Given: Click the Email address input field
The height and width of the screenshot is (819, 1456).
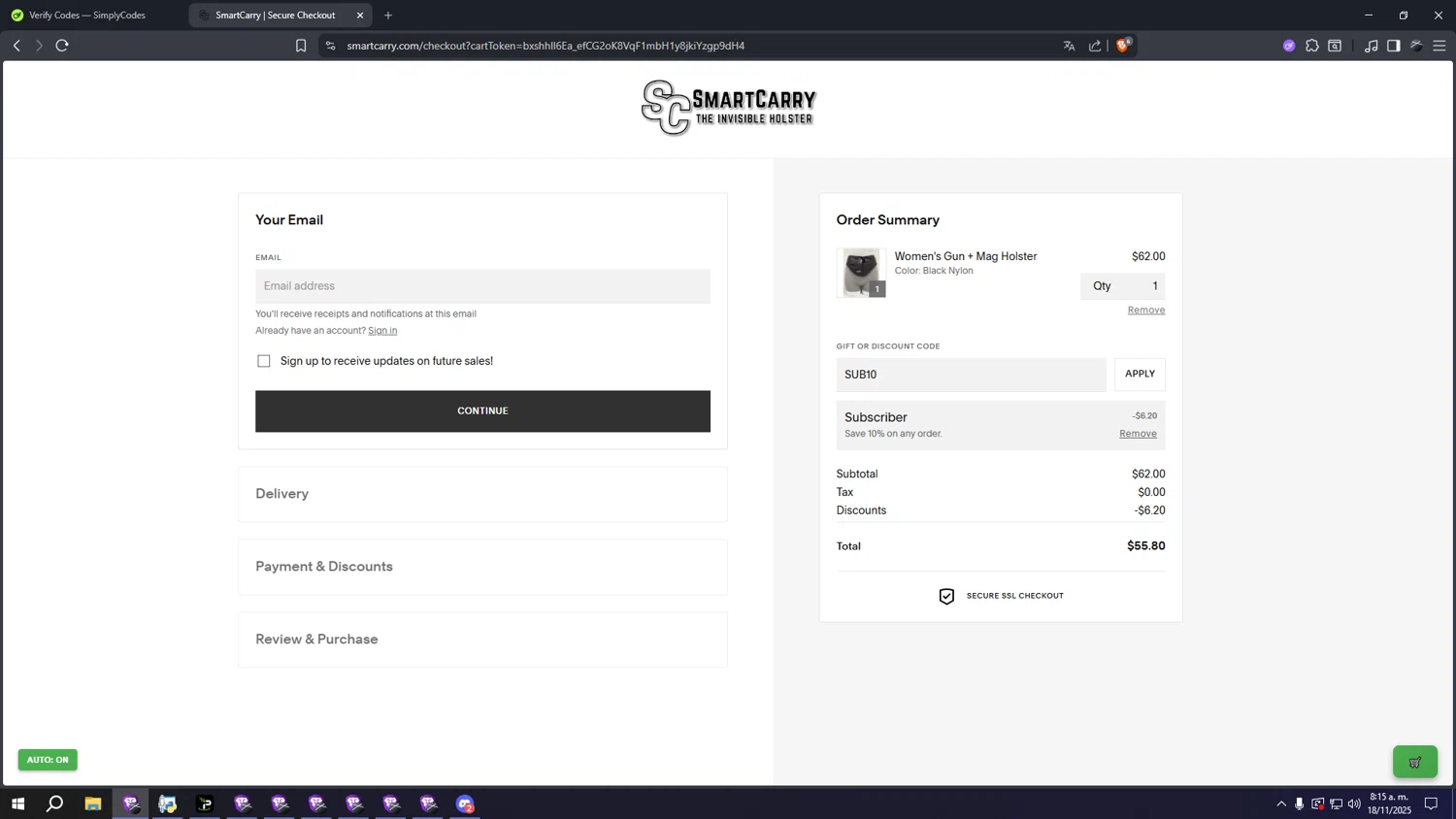Looking at the screenshot, I should (x=482, y=286).
